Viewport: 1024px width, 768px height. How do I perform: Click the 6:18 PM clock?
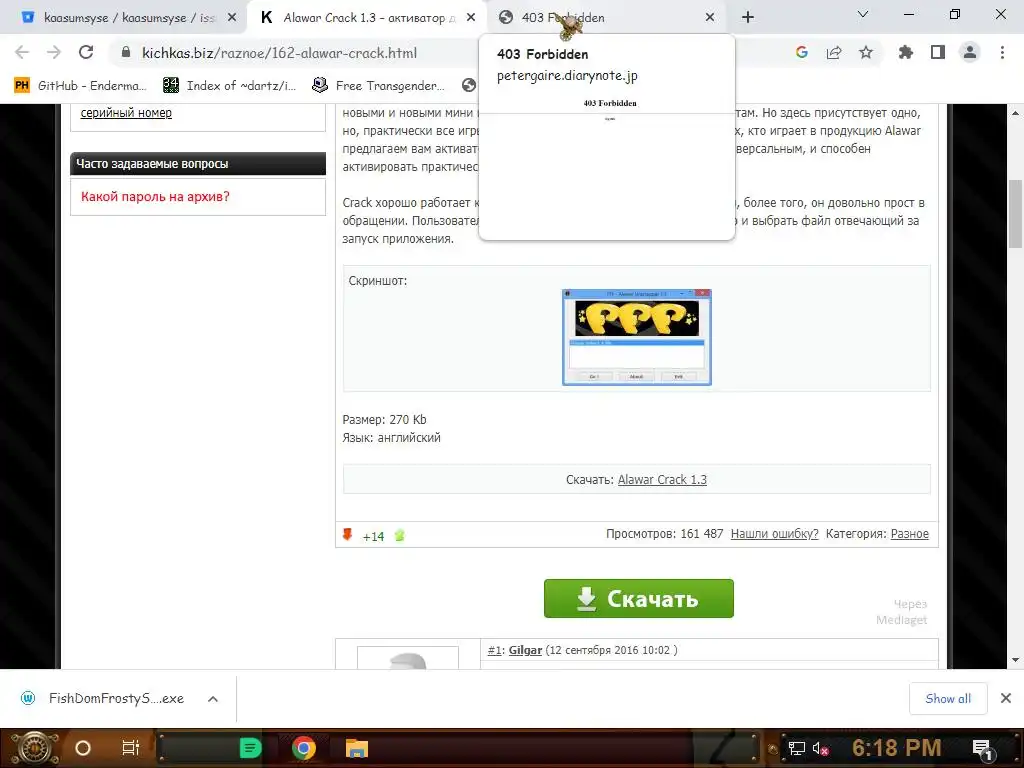point(897,748)
